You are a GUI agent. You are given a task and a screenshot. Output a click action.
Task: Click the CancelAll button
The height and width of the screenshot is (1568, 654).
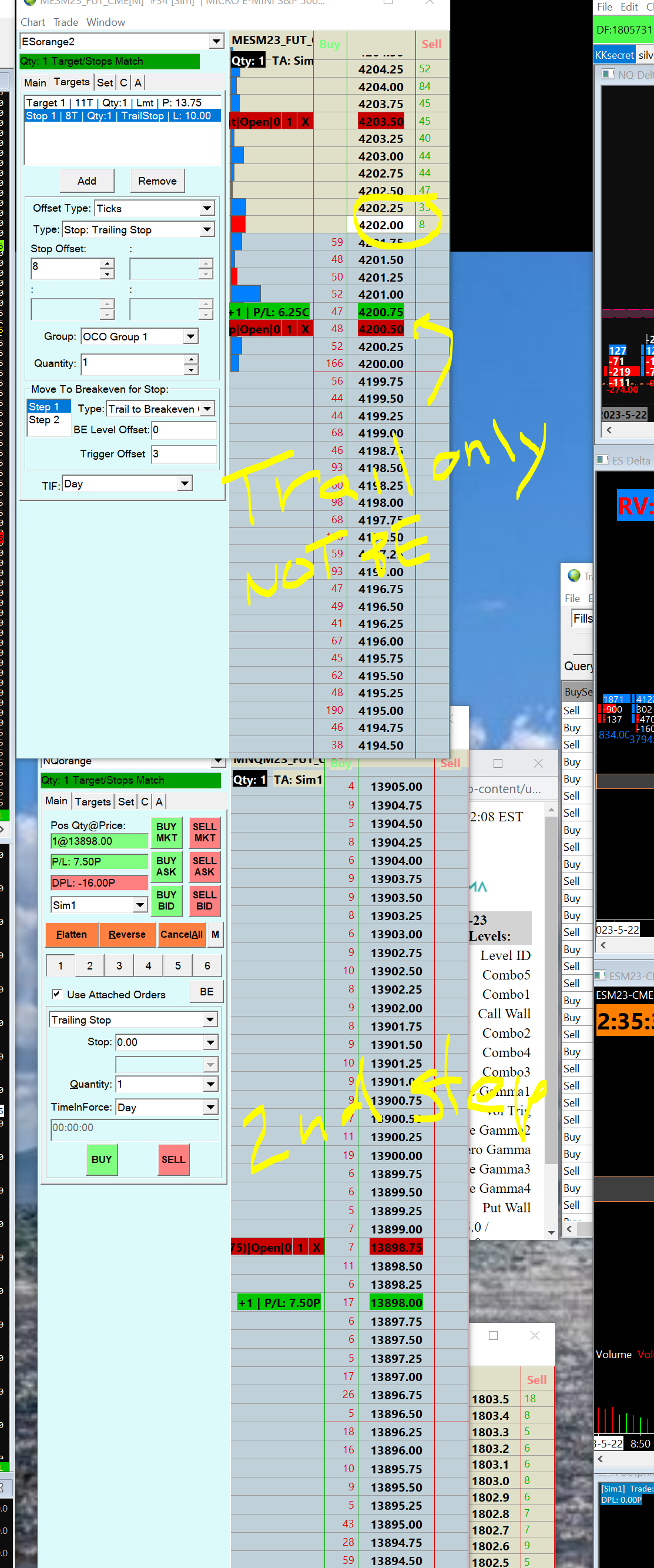[182, 934]
